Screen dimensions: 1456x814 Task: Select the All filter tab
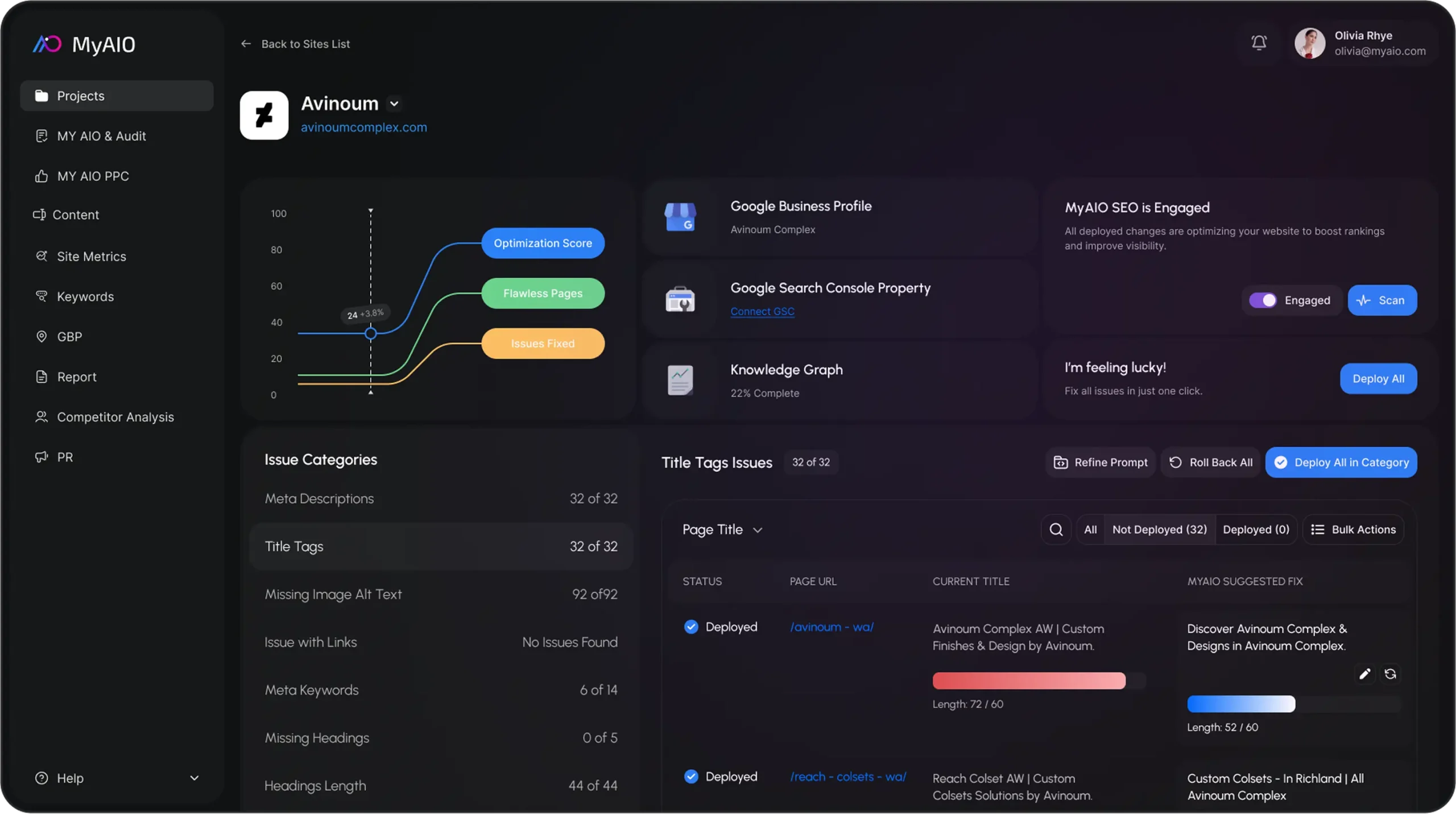(x=1090, y=530)
